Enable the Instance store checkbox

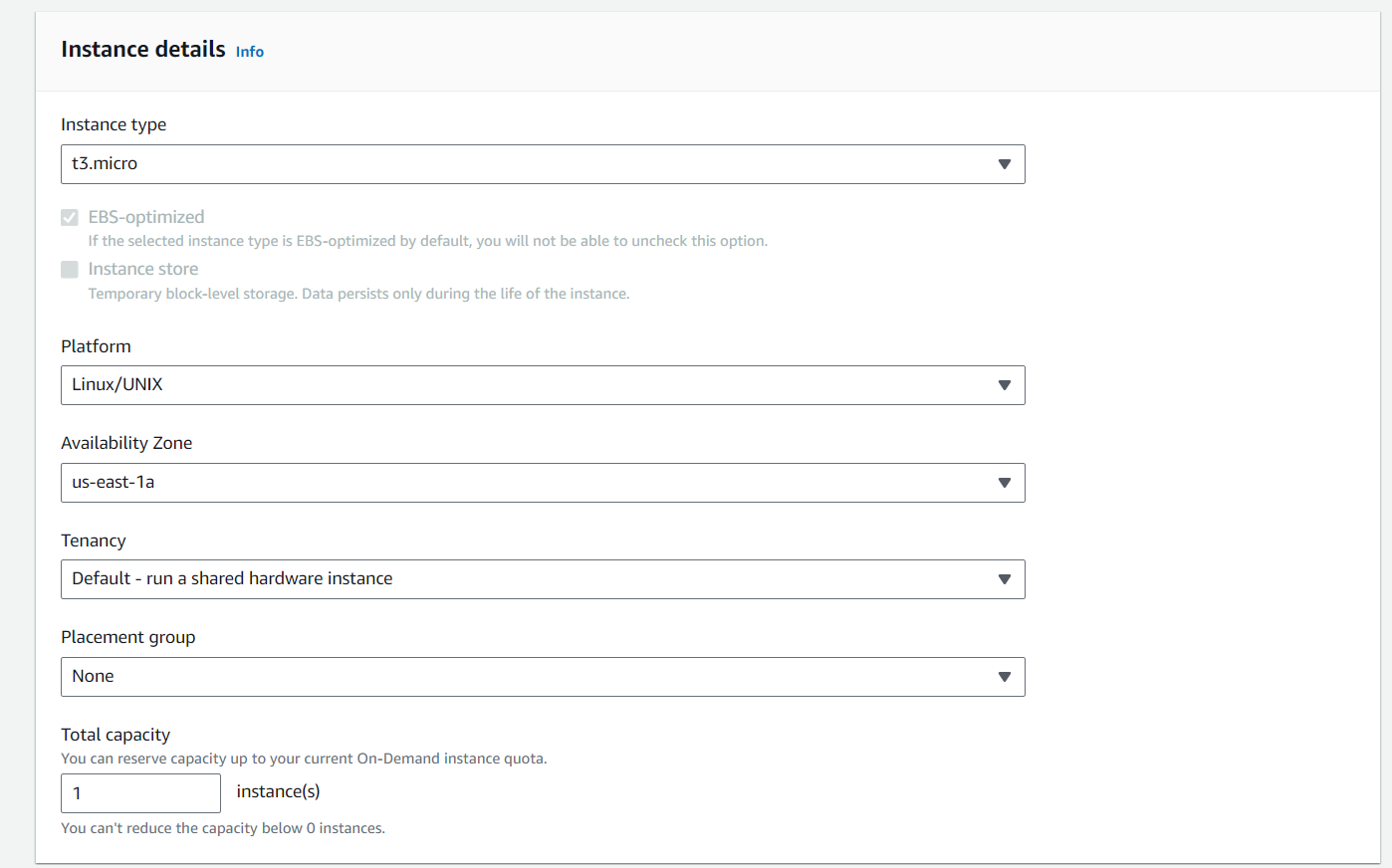[70, 270]
